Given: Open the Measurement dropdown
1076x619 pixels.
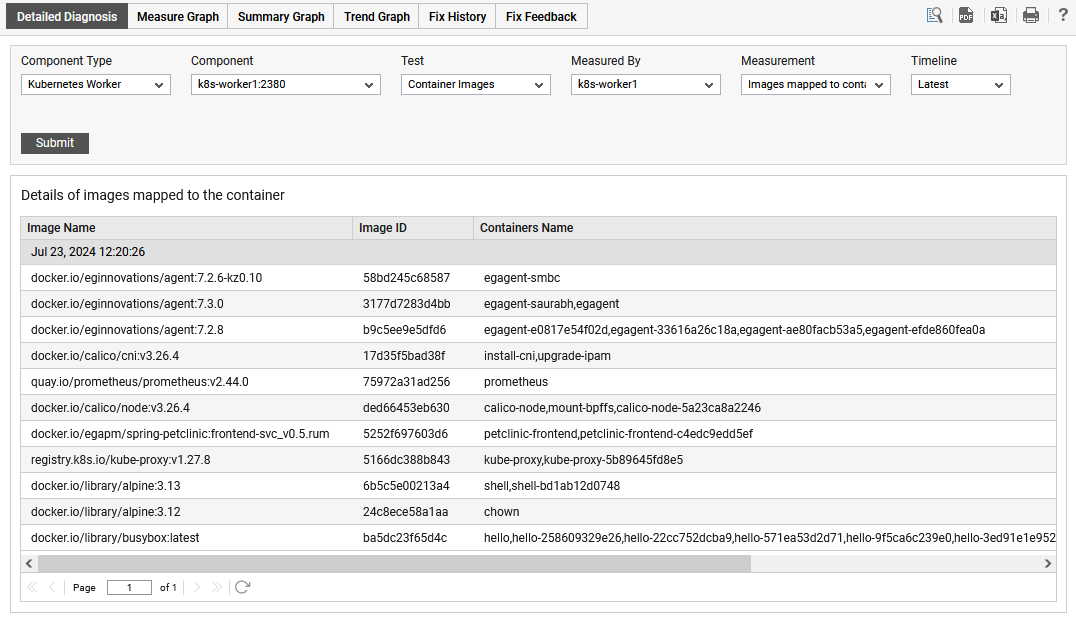Looking at the screenshot, I should click(815, 84).
